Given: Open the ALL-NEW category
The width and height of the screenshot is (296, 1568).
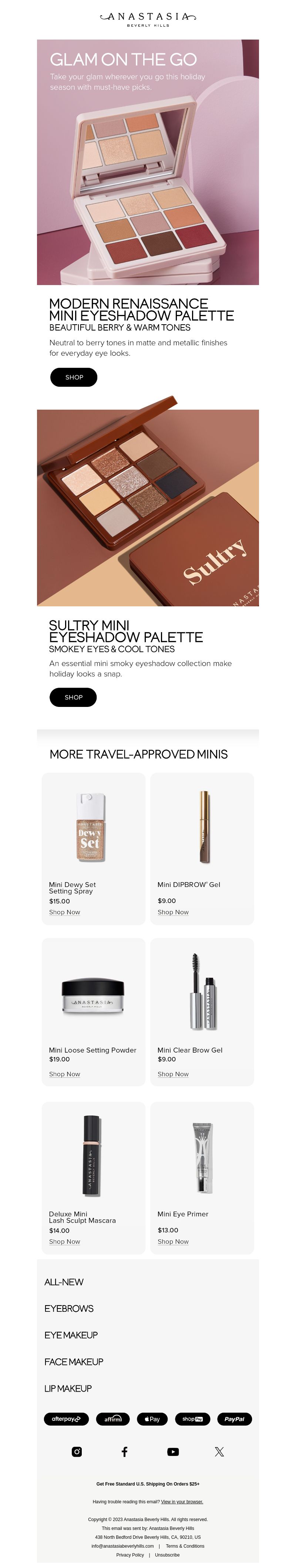Looking at the screenshot, I should click(64, 1282).
